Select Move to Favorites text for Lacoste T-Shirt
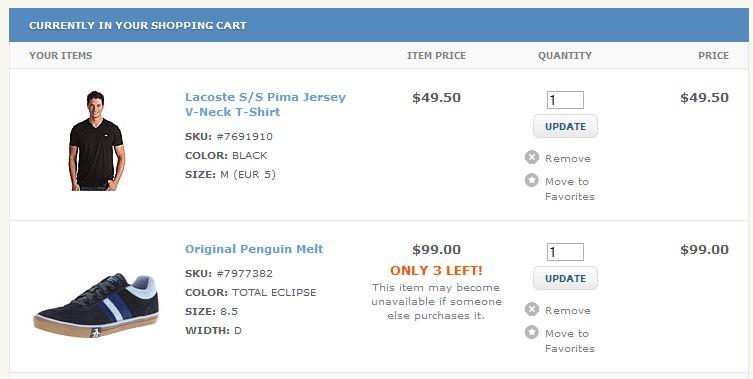This screenshot has height=379, width=753. point(570,189)
